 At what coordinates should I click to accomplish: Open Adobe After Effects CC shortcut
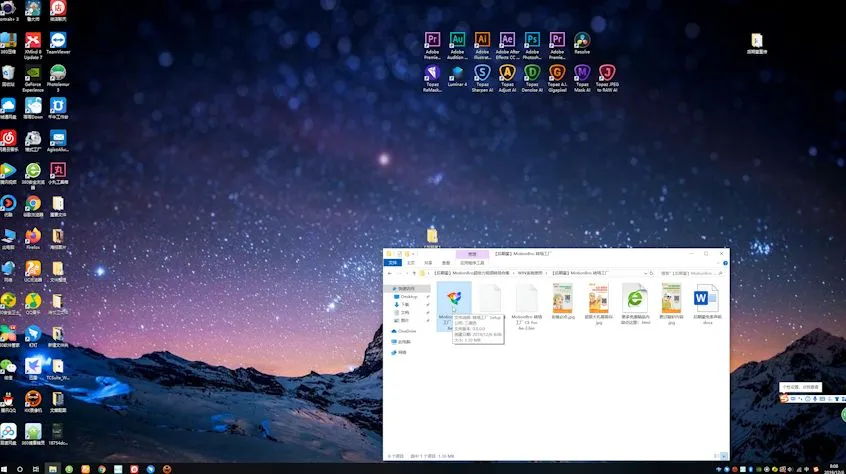pyautogui.click(x=507, y=45)
